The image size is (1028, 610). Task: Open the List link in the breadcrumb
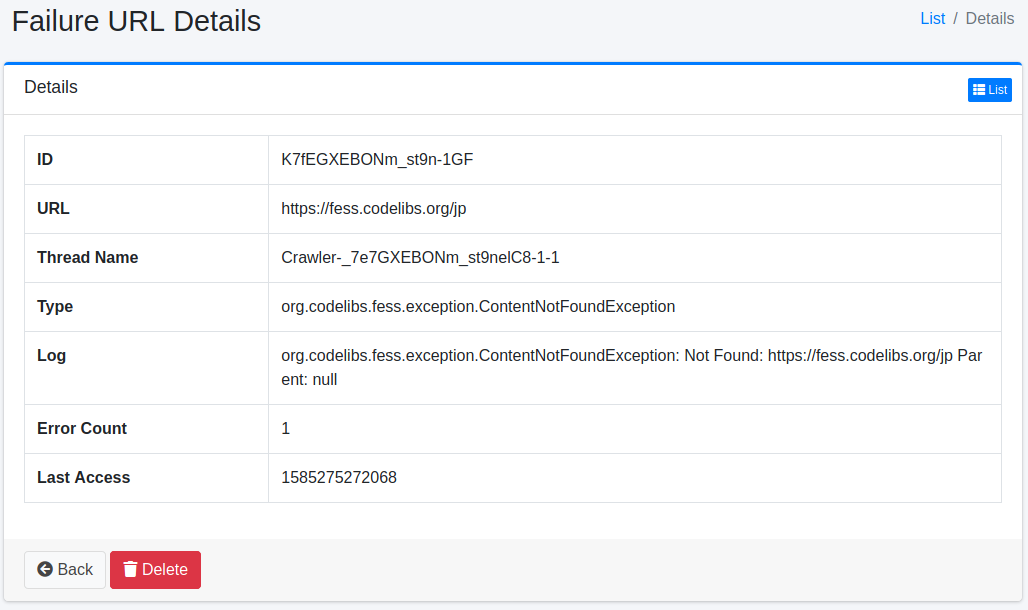point(932,18)
